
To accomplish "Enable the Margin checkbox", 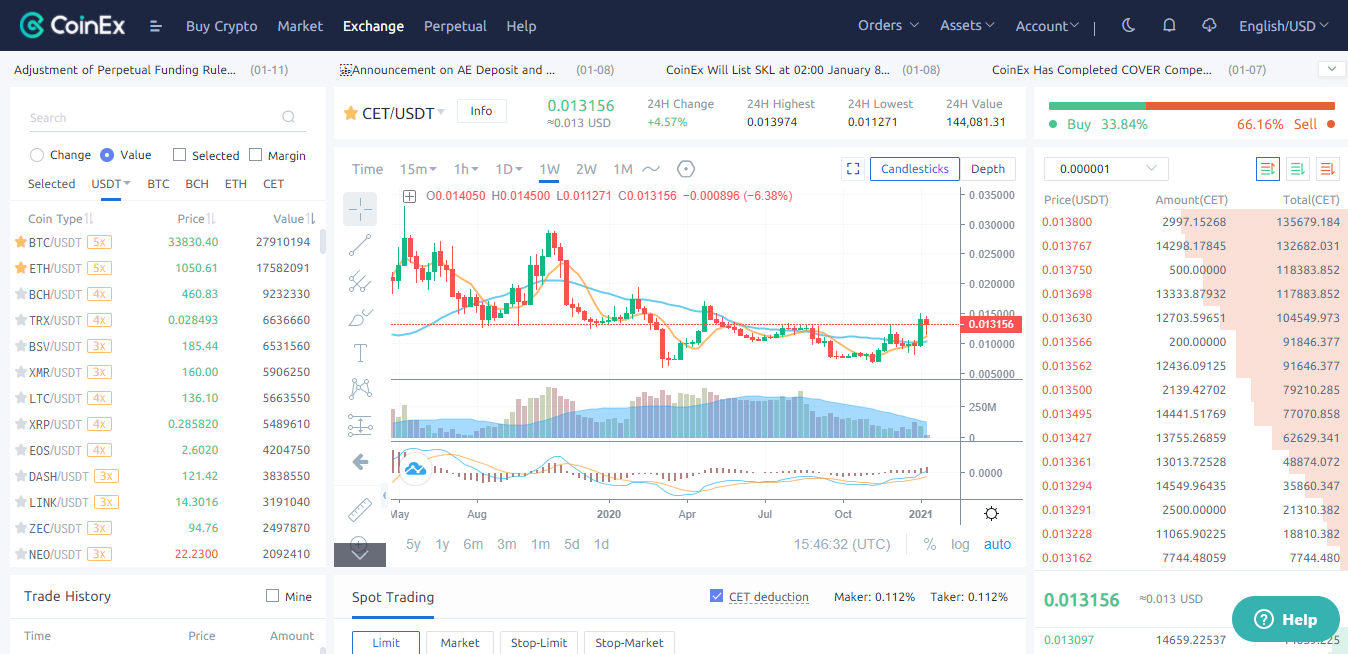I will 255,155.
